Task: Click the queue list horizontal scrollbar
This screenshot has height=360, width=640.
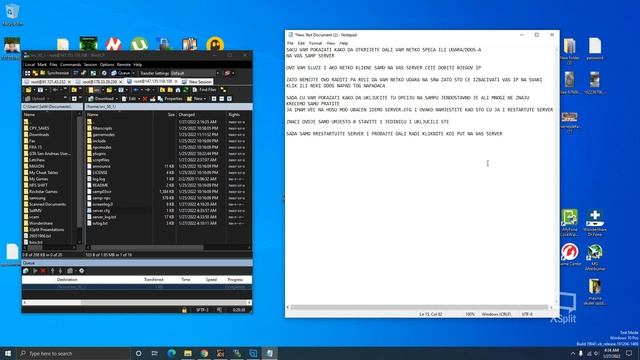Action: pos(136,302)
